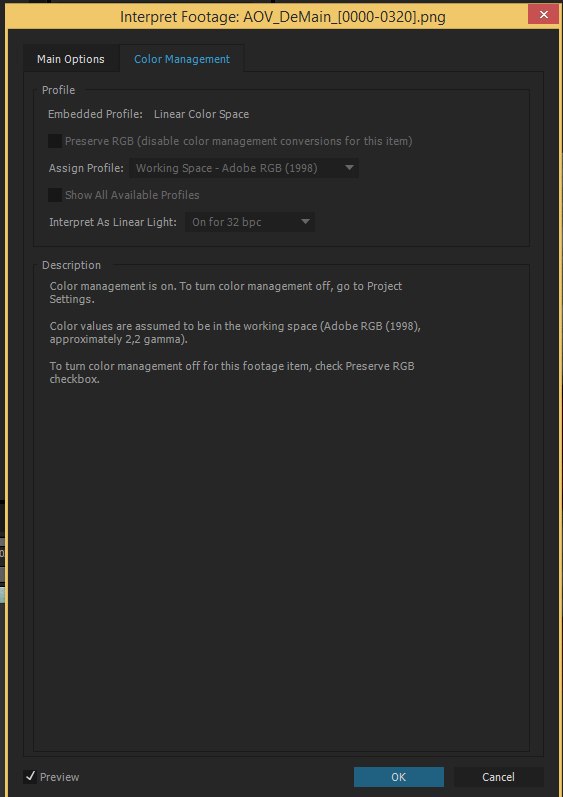Click the 'Profile' group label
563x797 pixels.
[x=58, y=90]
